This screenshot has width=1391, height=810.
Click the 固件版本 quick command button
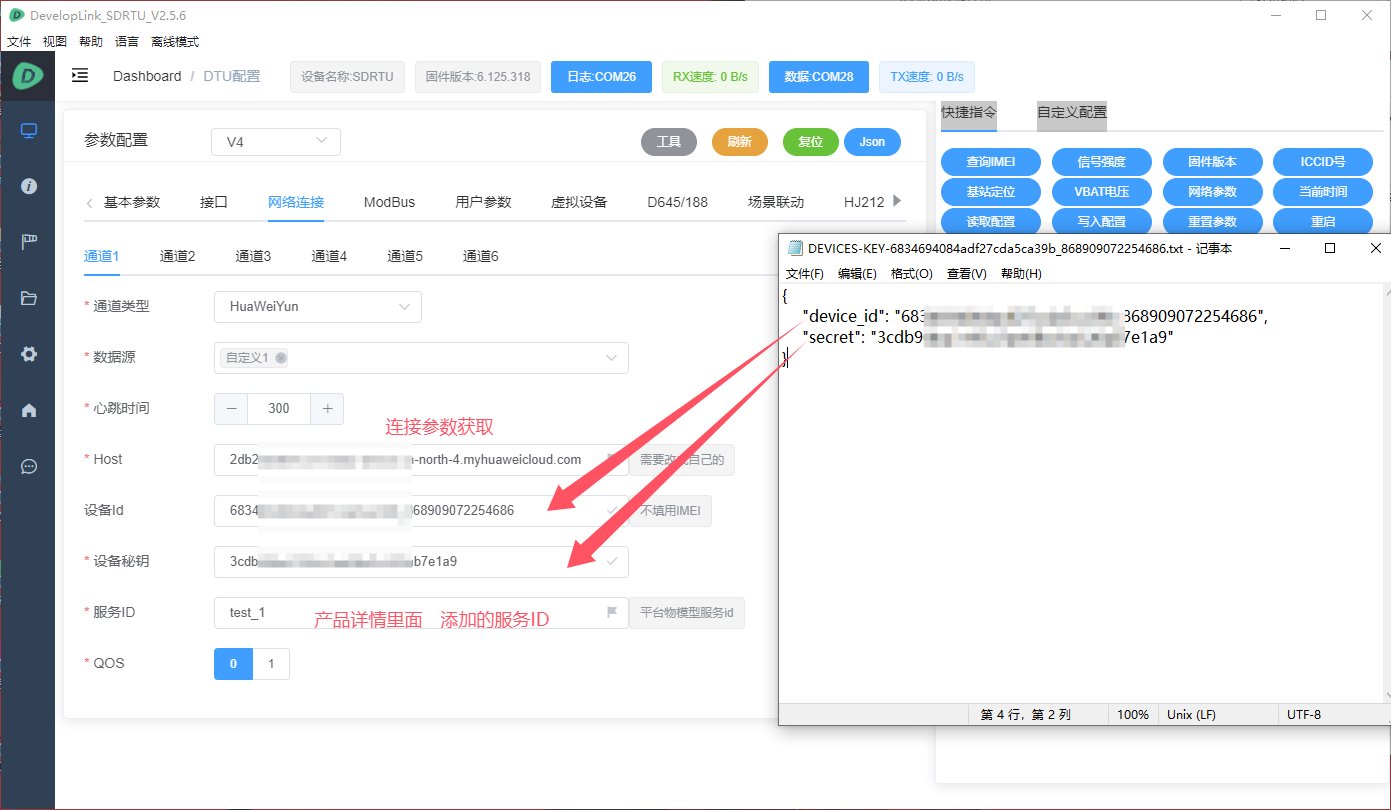click(1212, 162)
